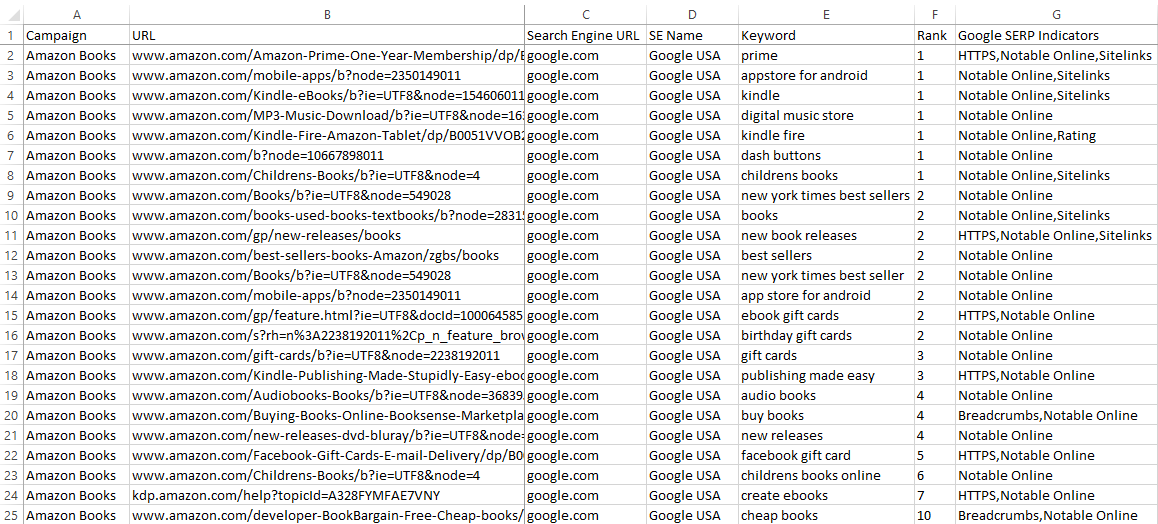Select the keyword cell 'birthday gift cards'
1158x524 pixels.
826,335
